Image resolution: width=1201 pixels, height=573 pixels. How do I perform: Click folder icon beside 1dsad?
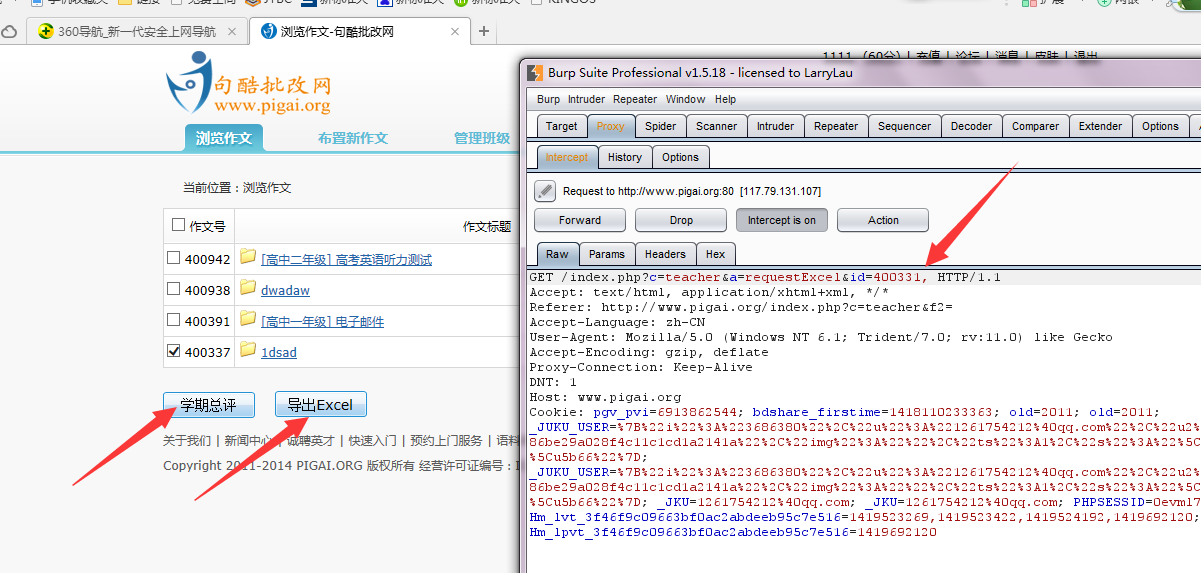click(248, 350)
